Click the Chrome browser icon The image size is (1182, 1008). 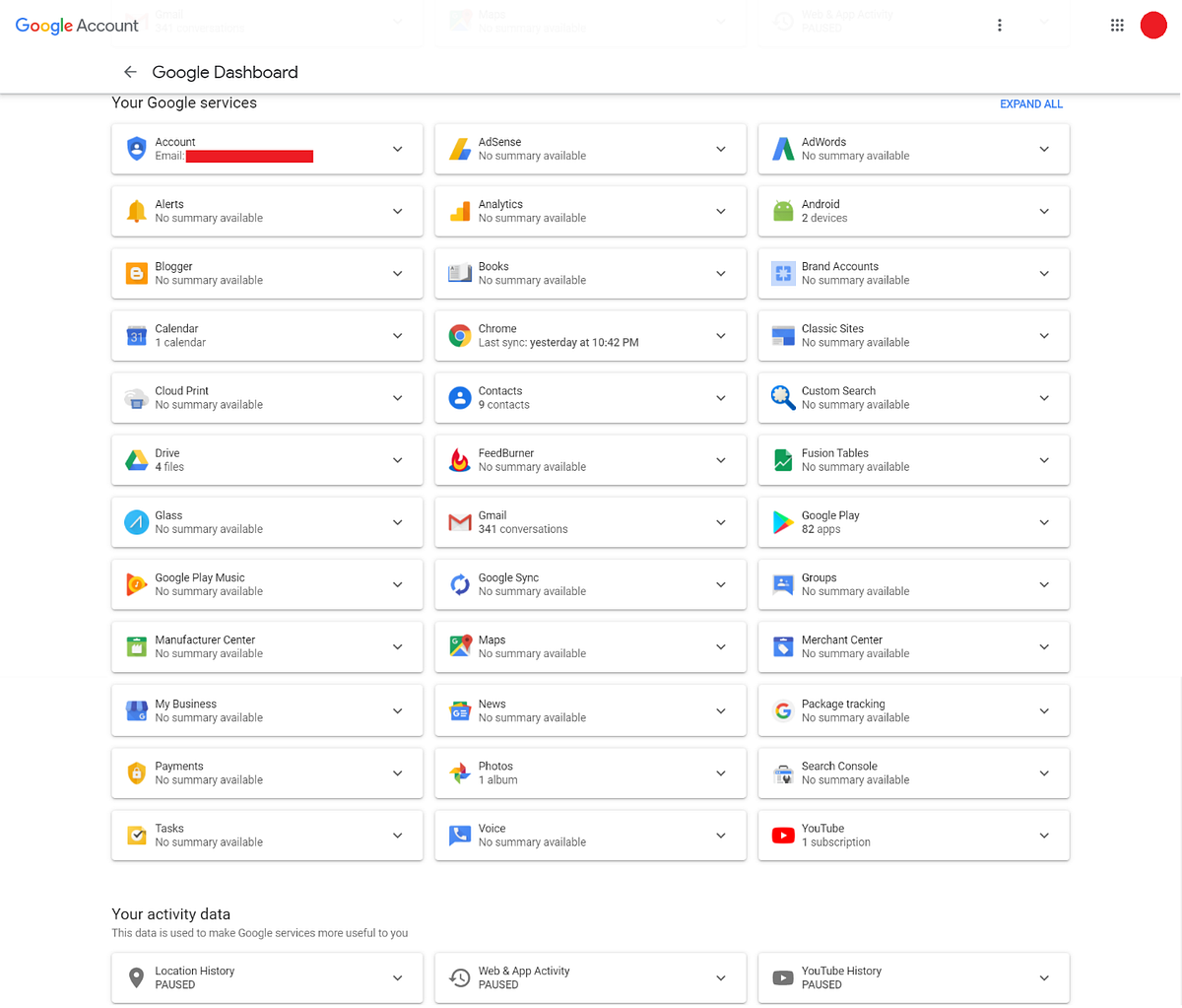click(x=459, y=335)
